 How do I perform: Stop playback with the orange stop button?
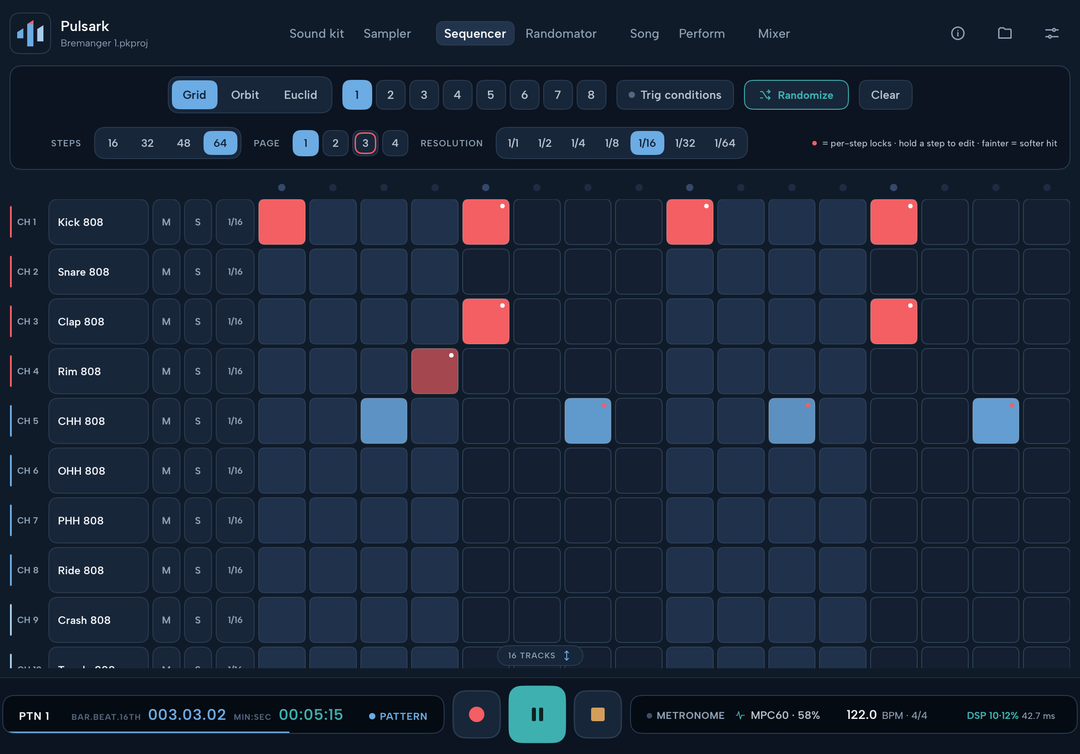click(598, 714)
